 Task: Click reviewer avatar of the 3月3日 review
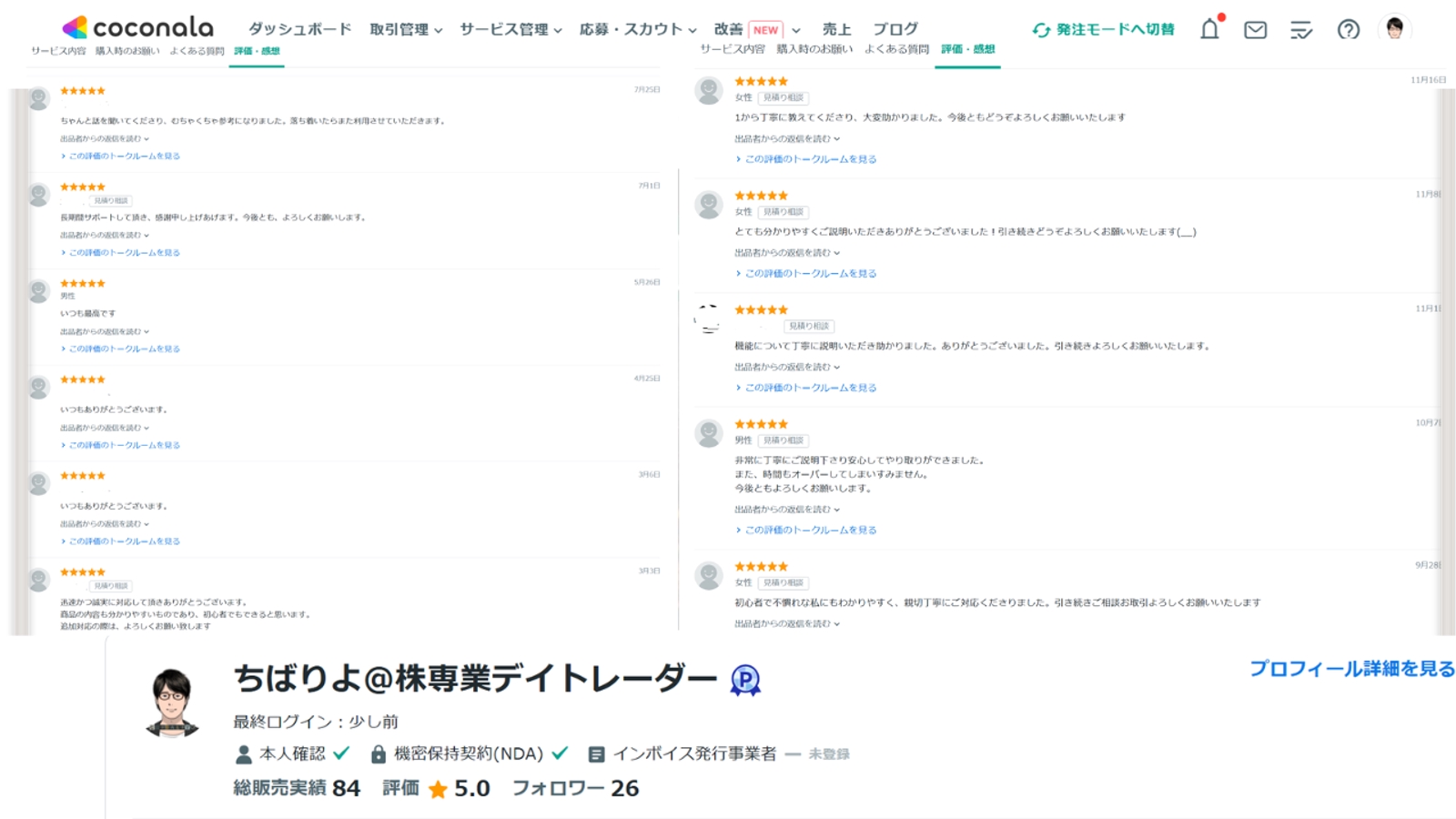(38, 580)
